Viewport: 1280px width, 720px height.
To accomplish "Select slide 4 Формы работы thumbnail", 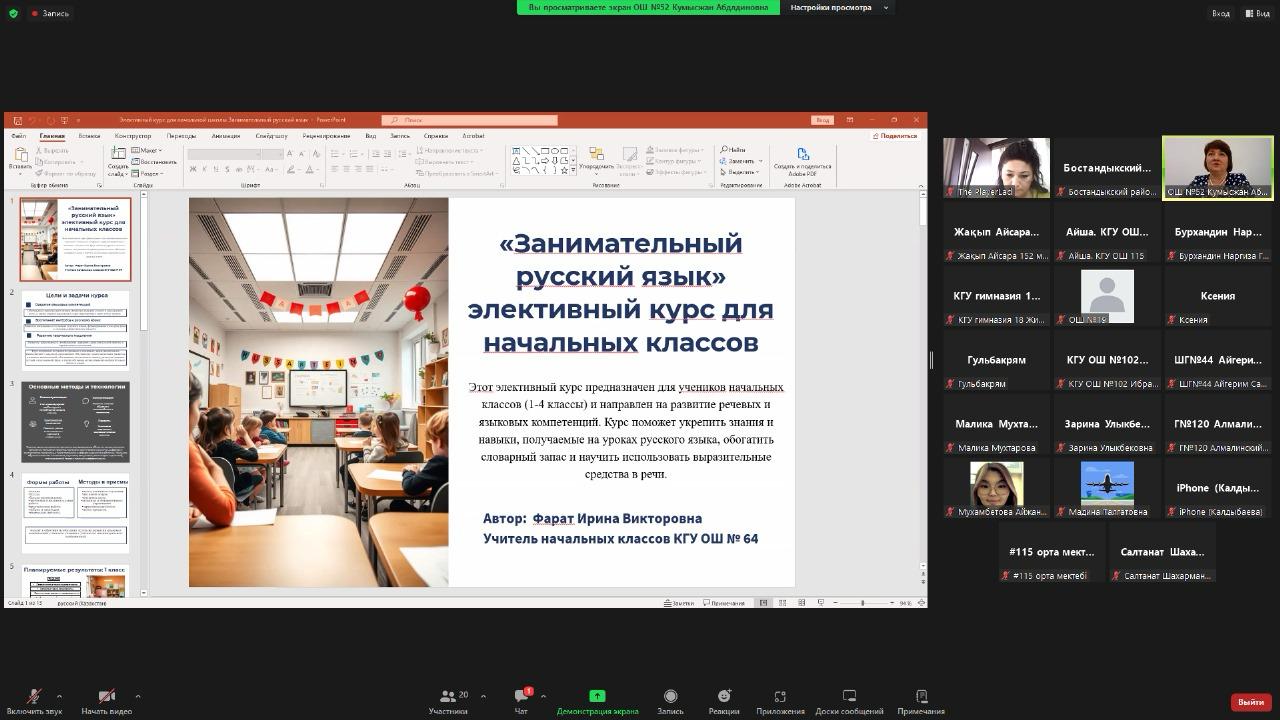I will tap(76, 513).
